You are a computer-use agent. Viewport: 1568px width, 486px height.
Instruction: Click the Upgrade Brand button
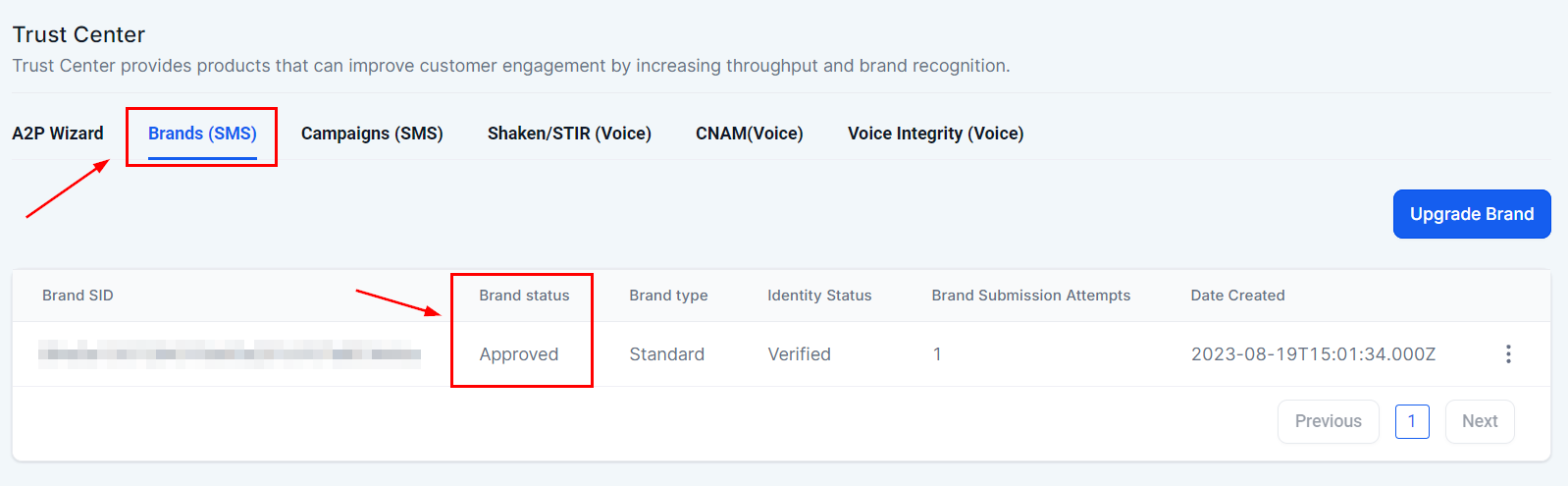coord(1471,214)
